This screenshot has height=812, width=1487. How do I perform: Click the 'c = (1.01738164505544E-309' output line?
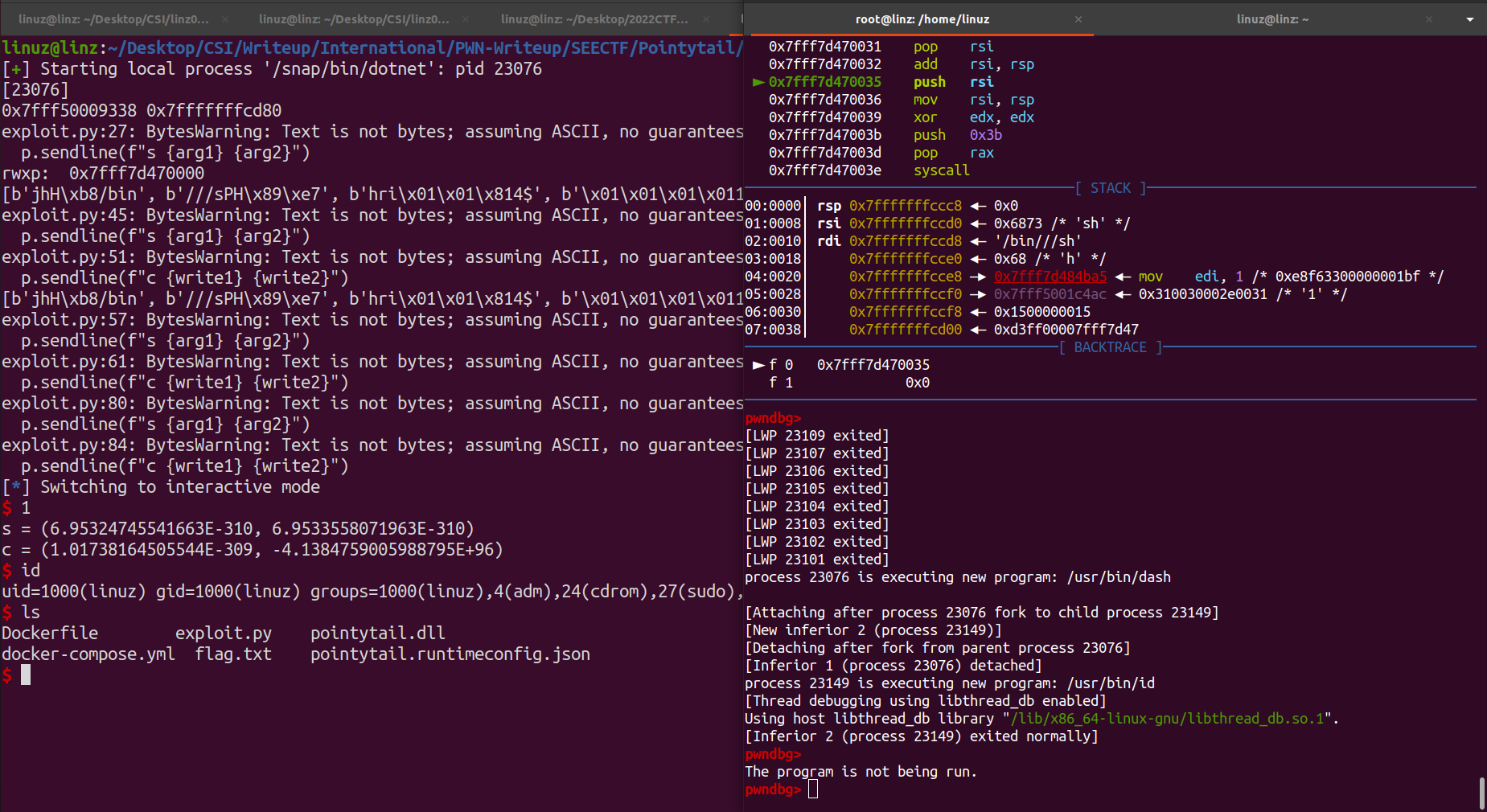(253, 550)
